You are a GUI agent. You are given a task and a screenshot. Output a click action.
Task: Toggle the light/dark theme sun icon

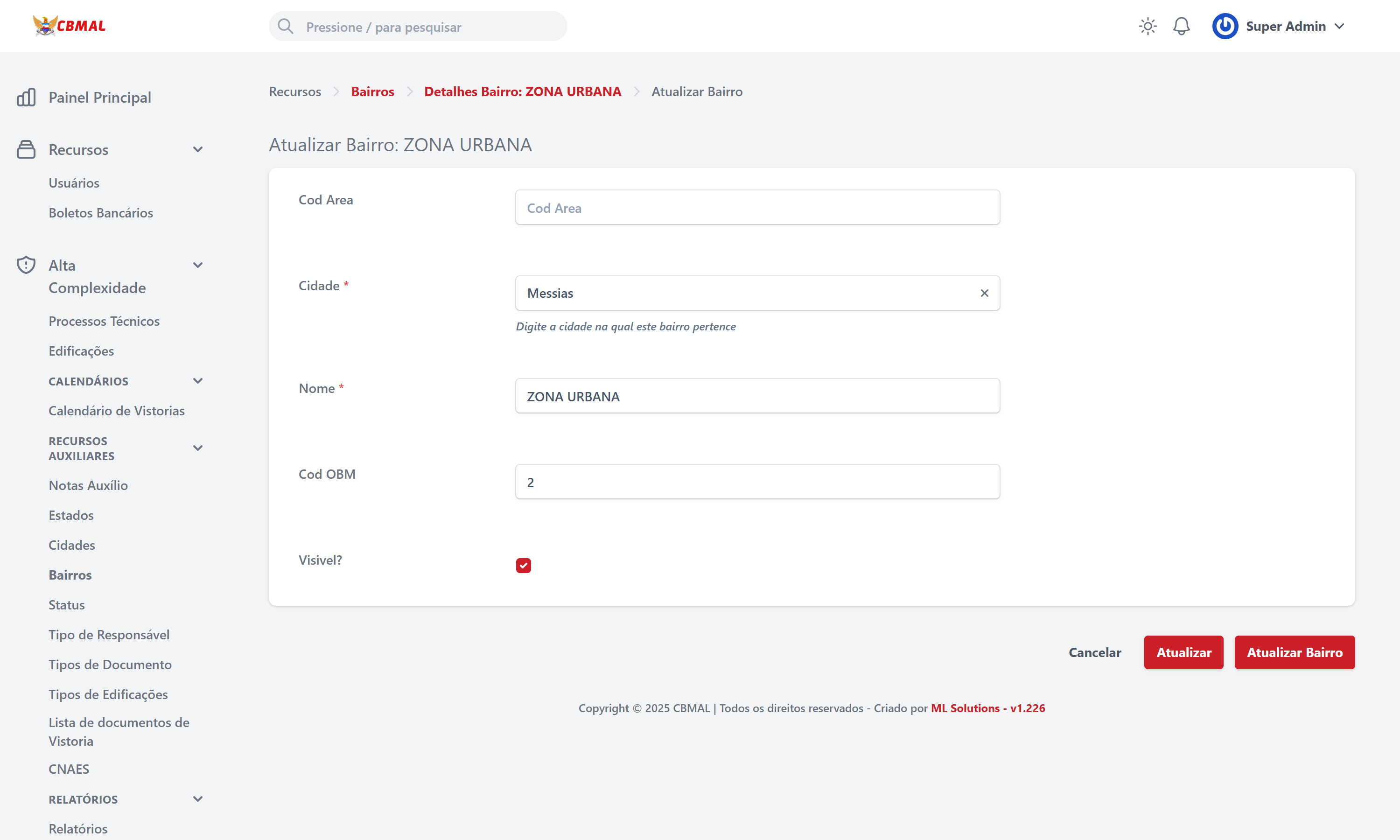point(1147,27)
